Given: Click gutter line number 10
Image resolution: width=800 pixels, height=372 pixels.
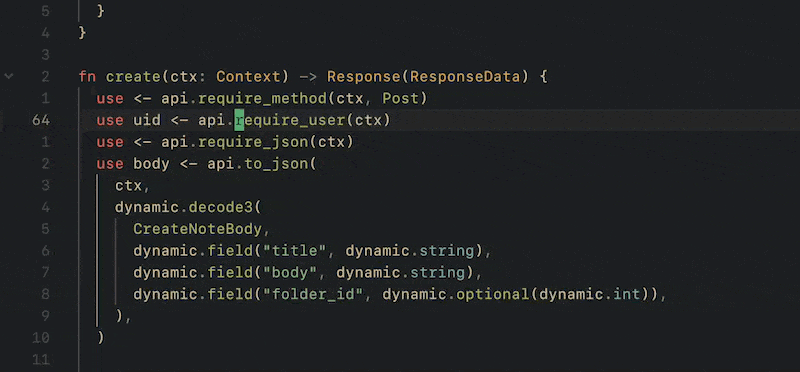Looking at the screenshot, I should [40, 338].
